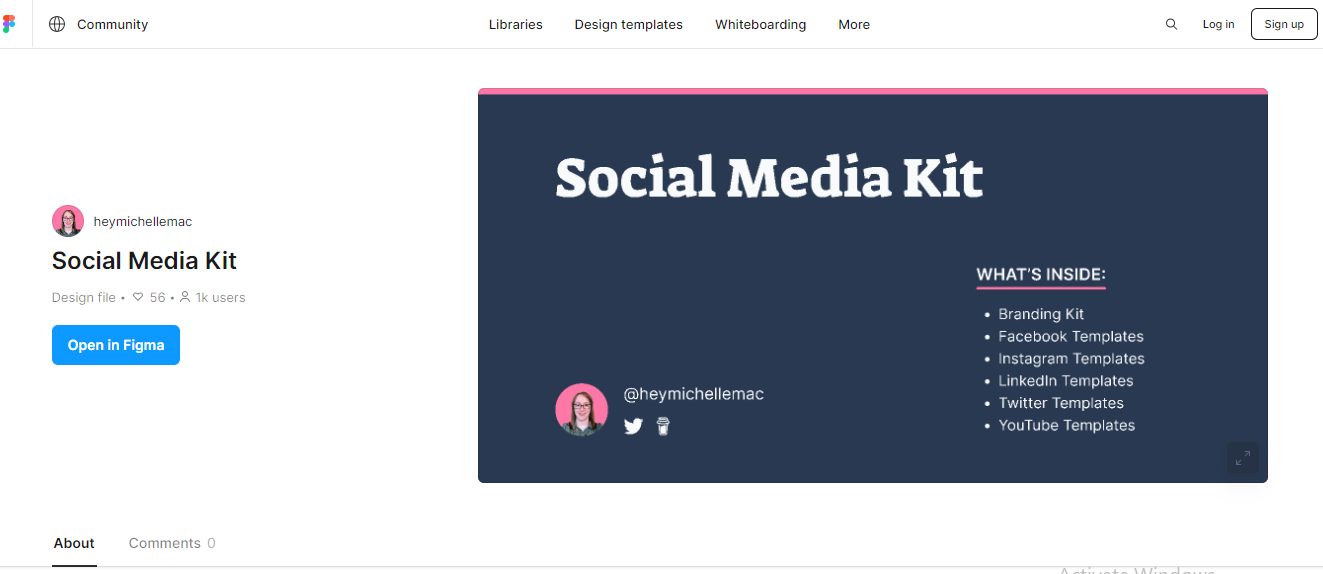Click the Twitter bird icon in preview
This screenshot has height=574, width=1323.
pos(633,426)
